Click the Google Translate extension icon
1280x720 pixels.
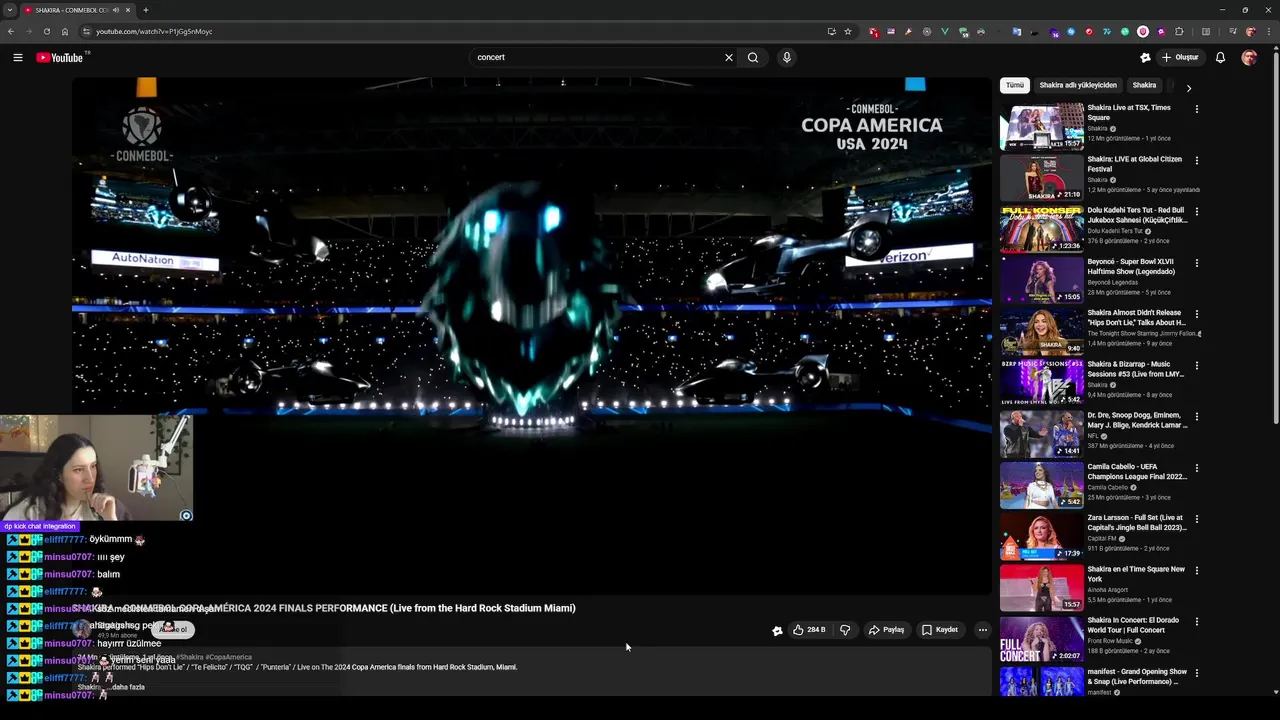tap(1017, 31)
